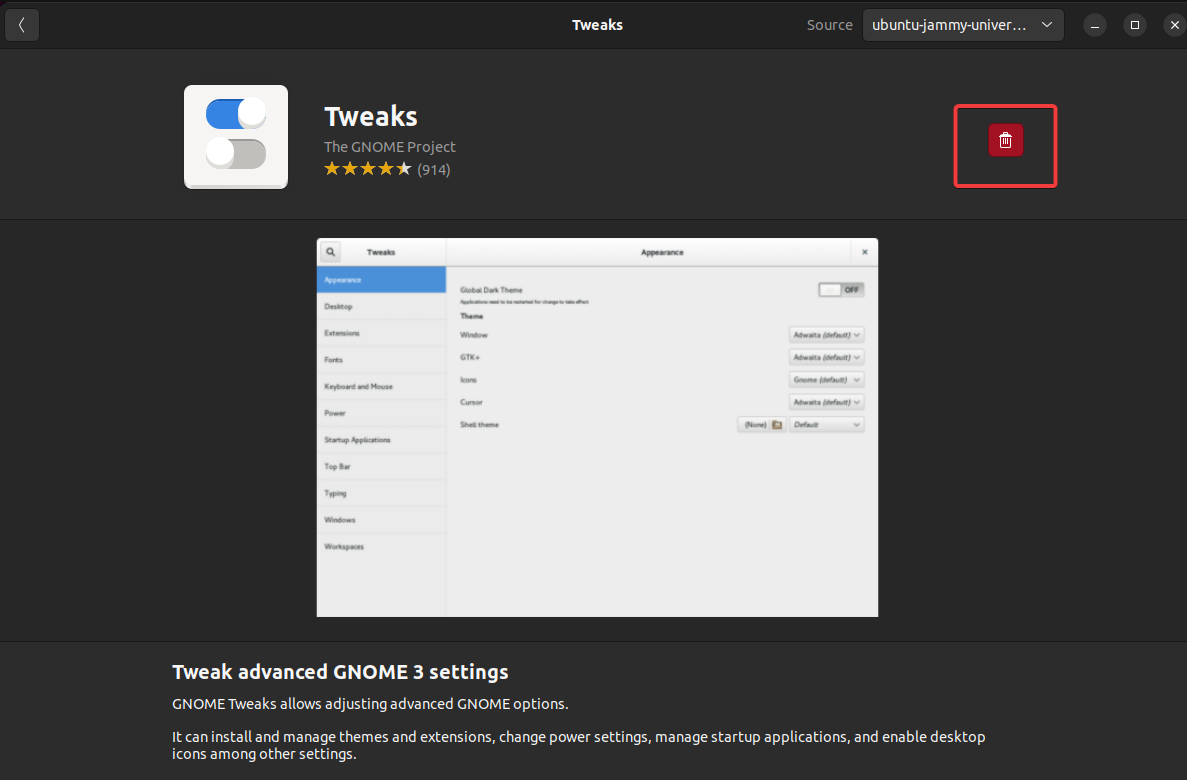Image resolution: width=1187 pixels, height=780 pixels.
Task: Maximize the software window
Action: pos(1134,25)
